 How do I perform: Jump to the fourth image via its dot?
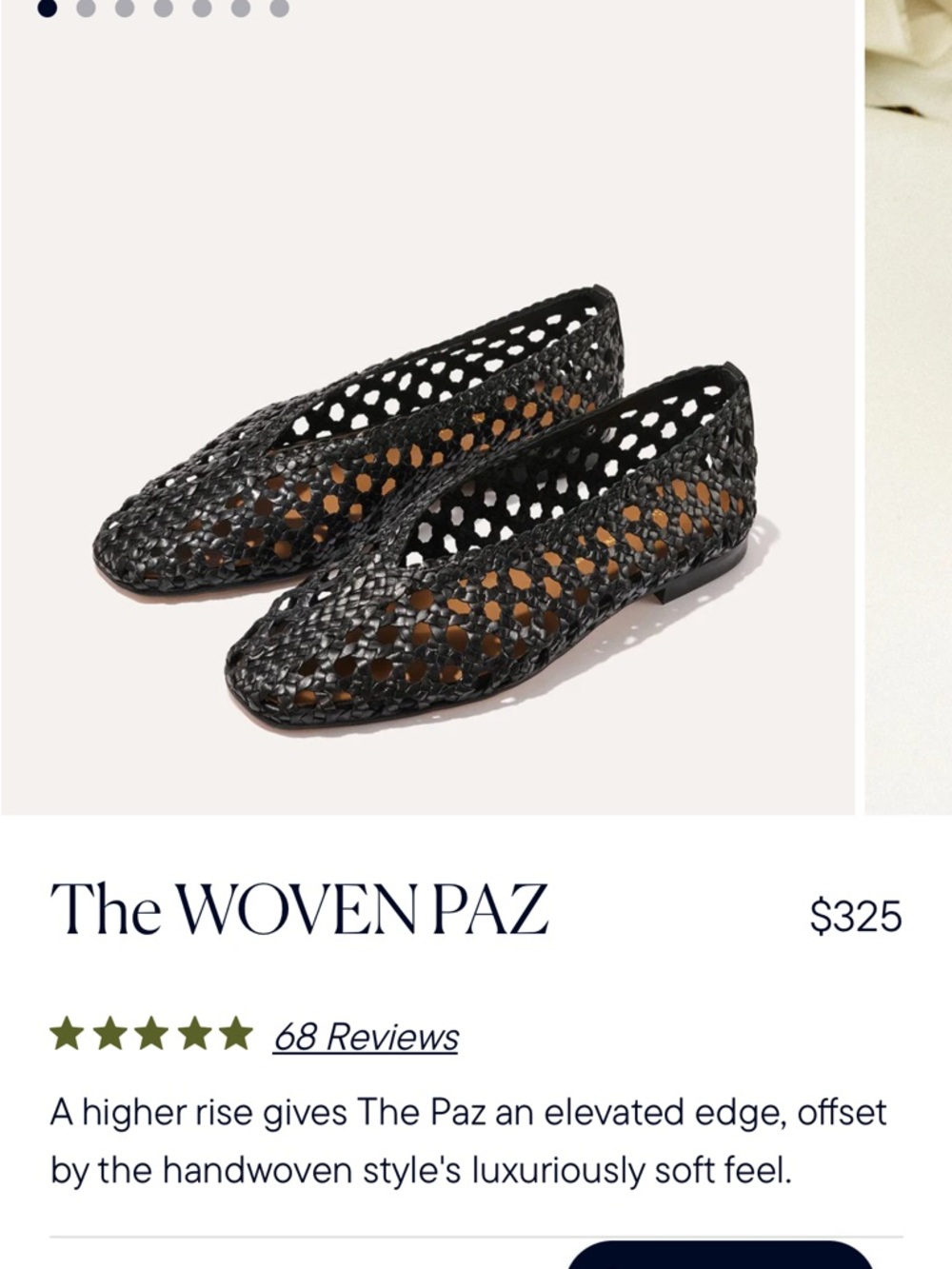coord(160,11)
